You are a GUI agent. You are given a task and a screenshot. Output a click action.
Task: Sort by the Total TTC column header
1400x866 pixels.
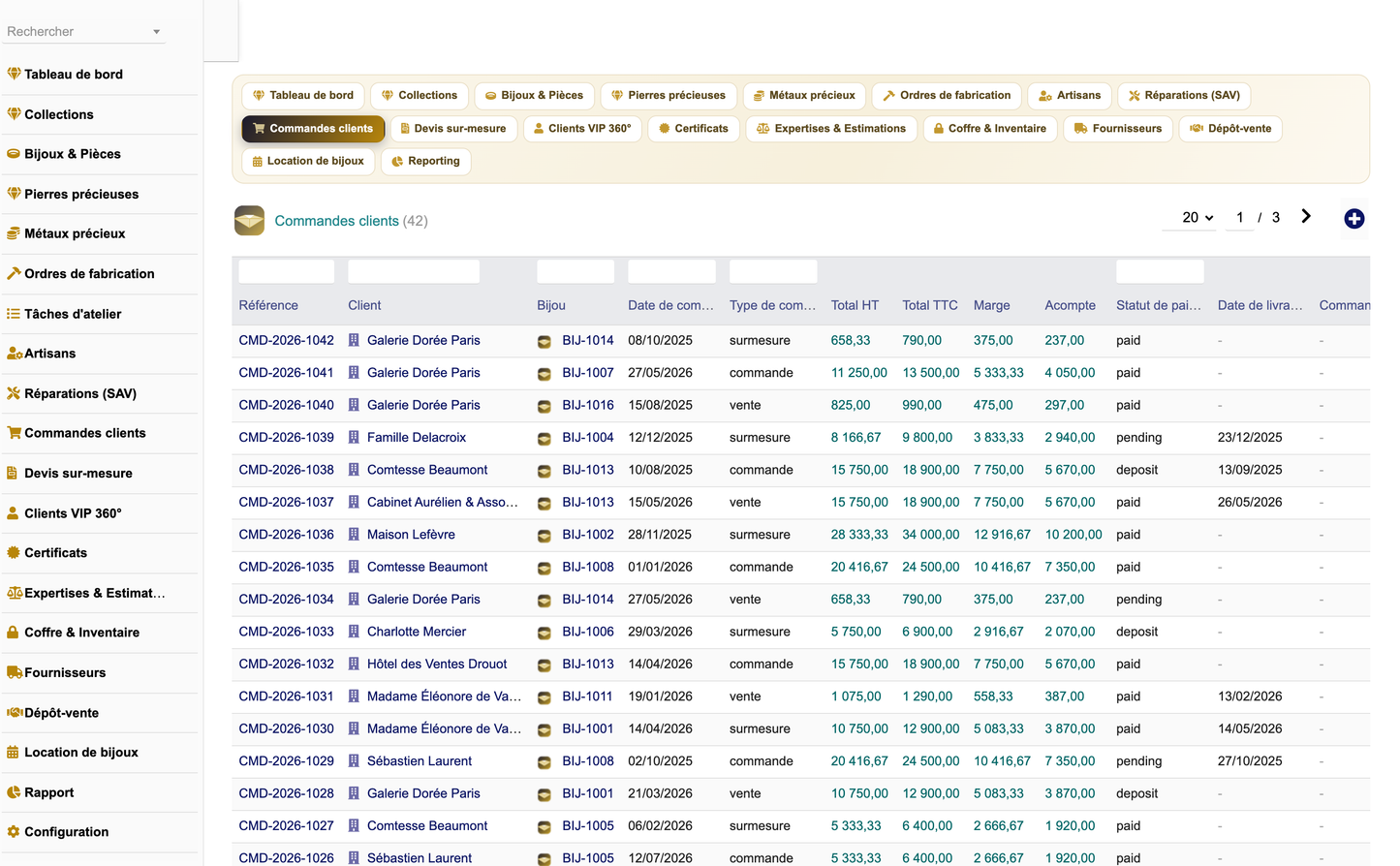click(x=930, y=305)
